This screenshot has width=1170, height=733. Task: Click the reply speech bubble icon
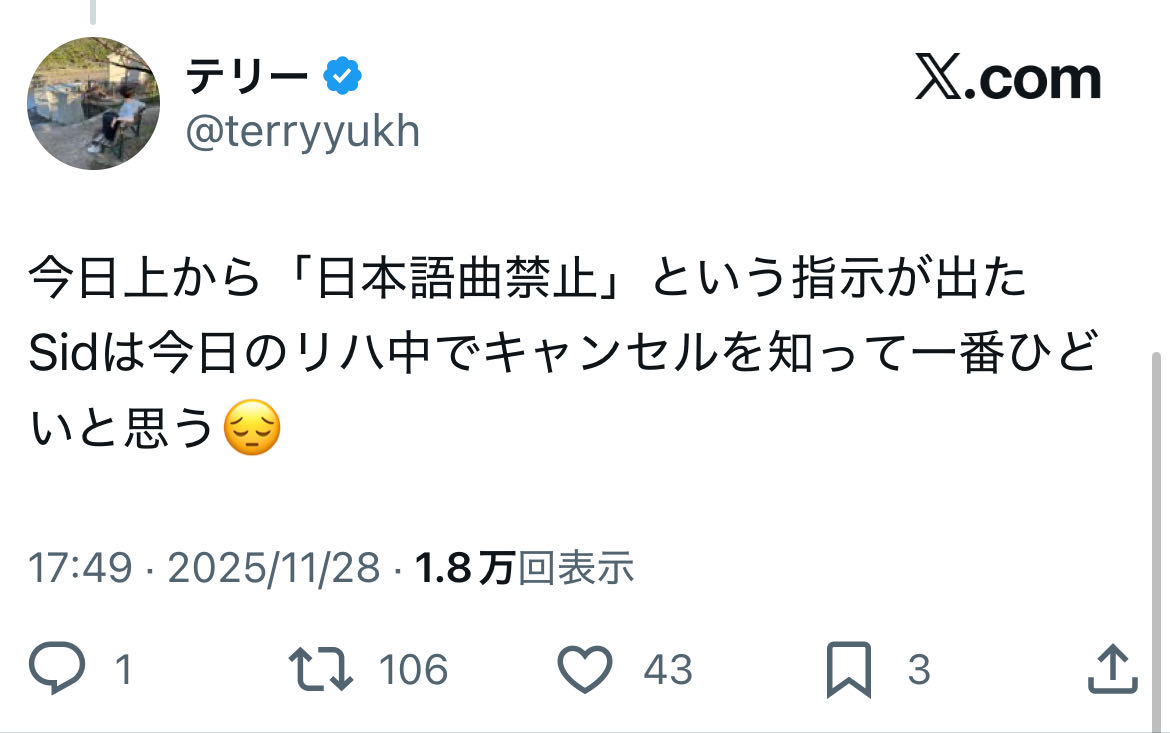pos(55,669)
